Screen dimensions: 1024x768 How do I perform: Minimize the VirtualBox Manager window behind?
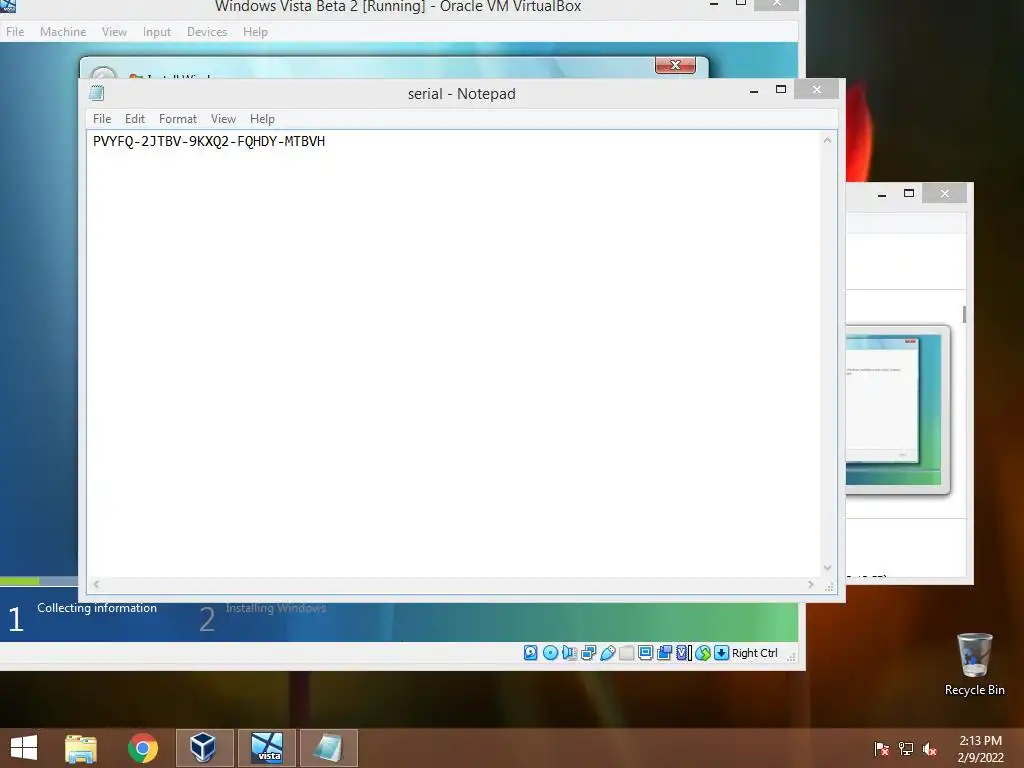click(x=882, y=193)
